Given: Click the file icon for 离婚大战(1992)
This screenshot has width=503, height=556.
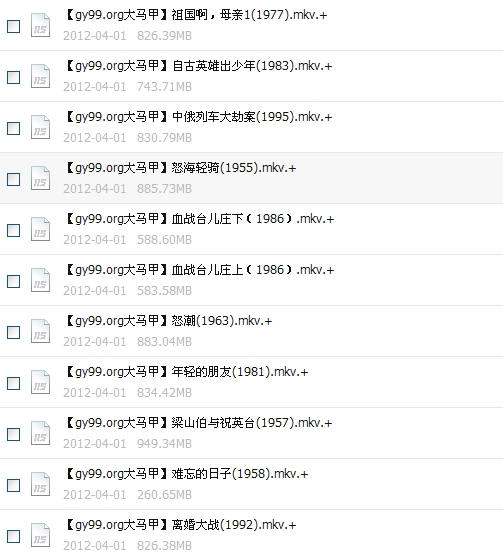Looking at the screenshot, I should tap(40, 535).
